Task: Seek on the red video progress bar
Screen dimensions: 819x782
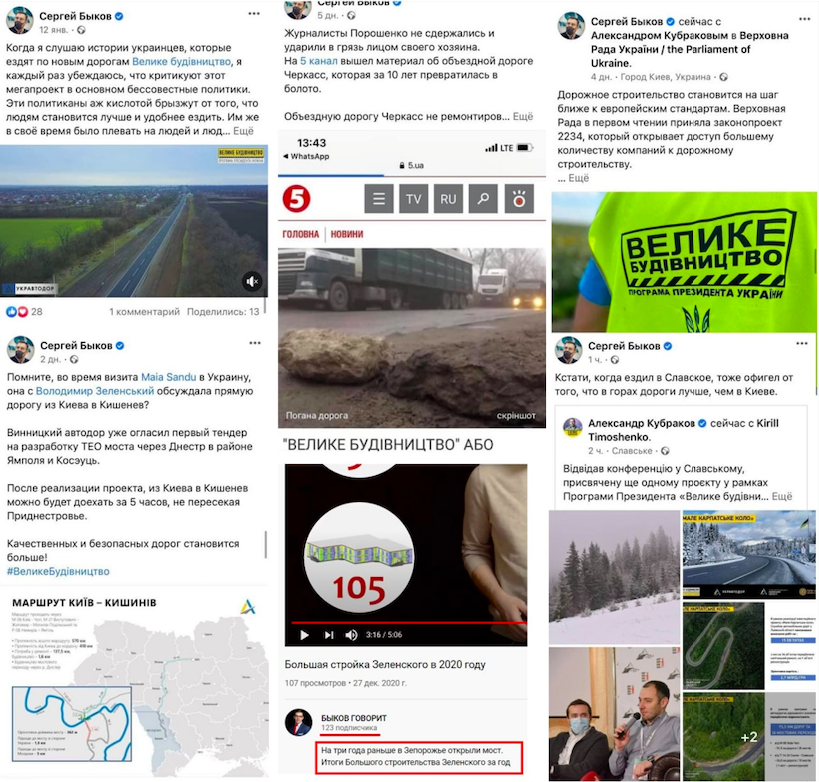Action: [408, 623]
